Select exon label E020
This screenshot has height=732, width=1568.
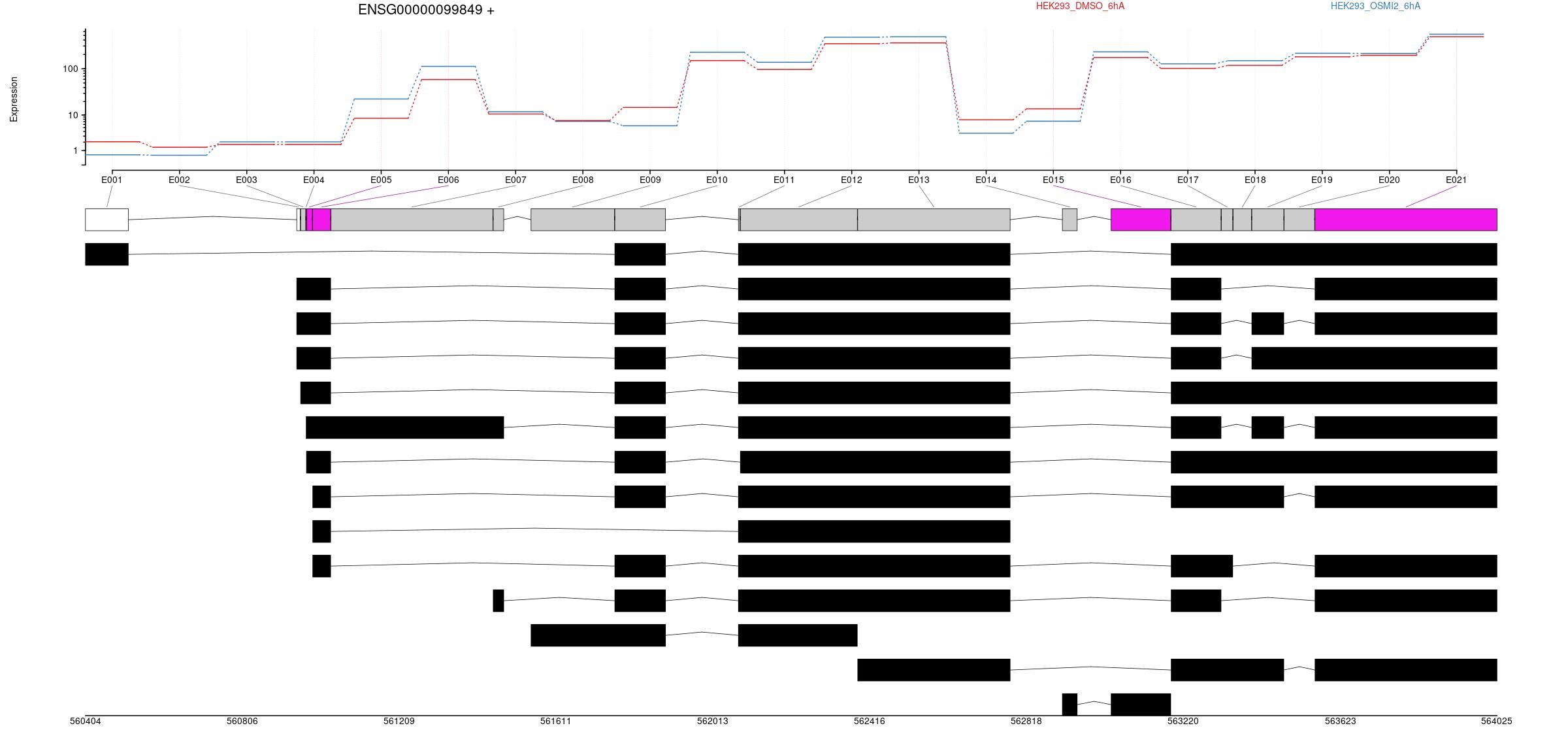tap(1389, 180)
